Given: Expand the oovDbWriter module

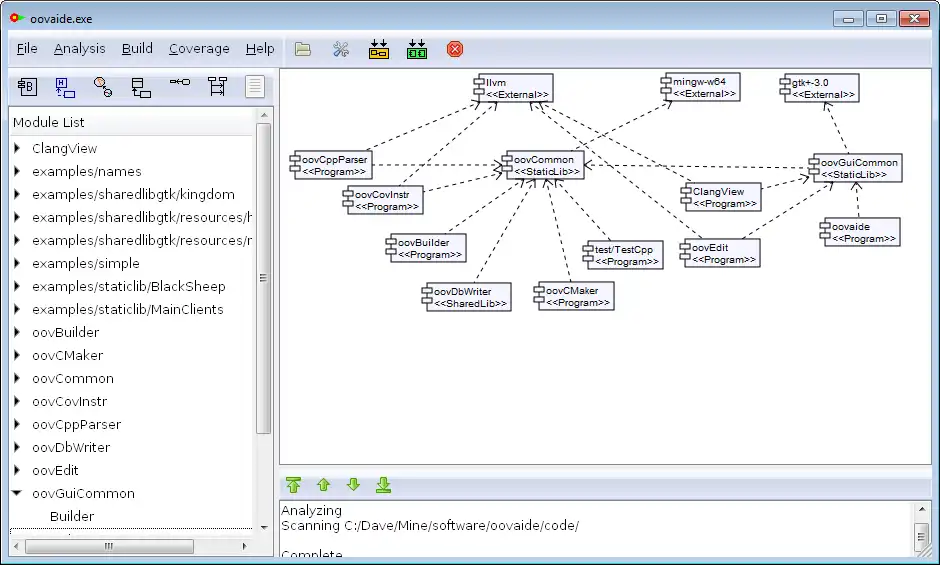Looking at the screenshot, I should (x=17, y=447).
